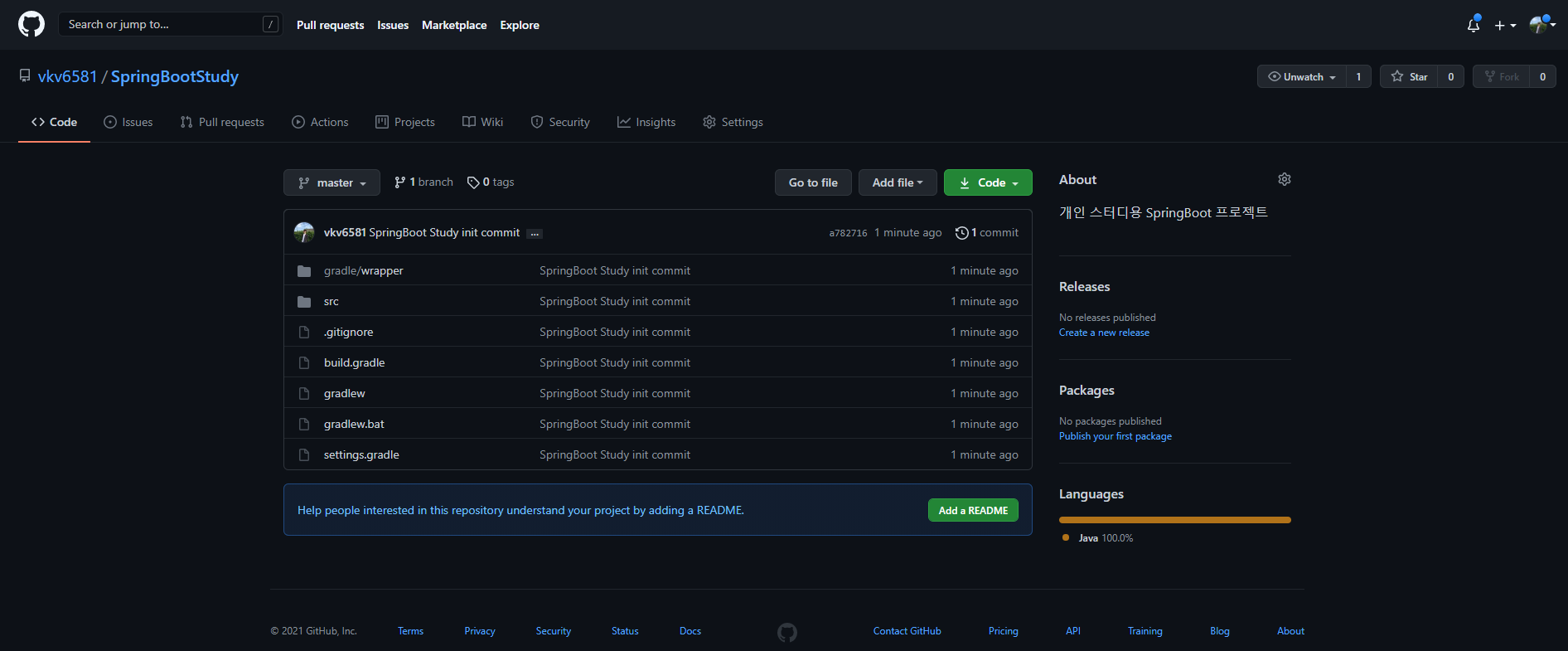Click Add a README button
The image size is (1568, 651).
coord(973,511)
